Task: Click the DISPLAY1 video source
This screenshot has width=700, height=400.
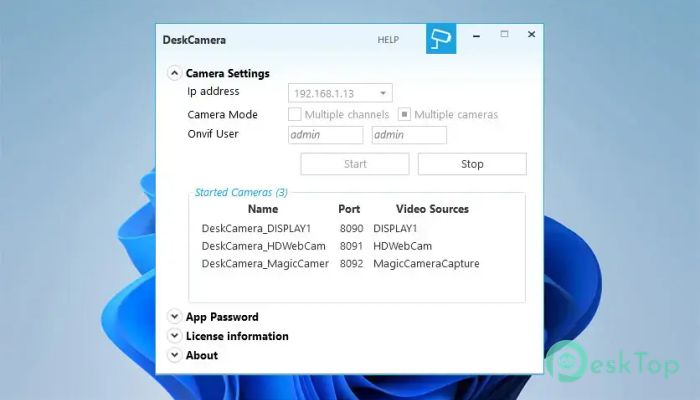Action: click(x=395, y=229)
